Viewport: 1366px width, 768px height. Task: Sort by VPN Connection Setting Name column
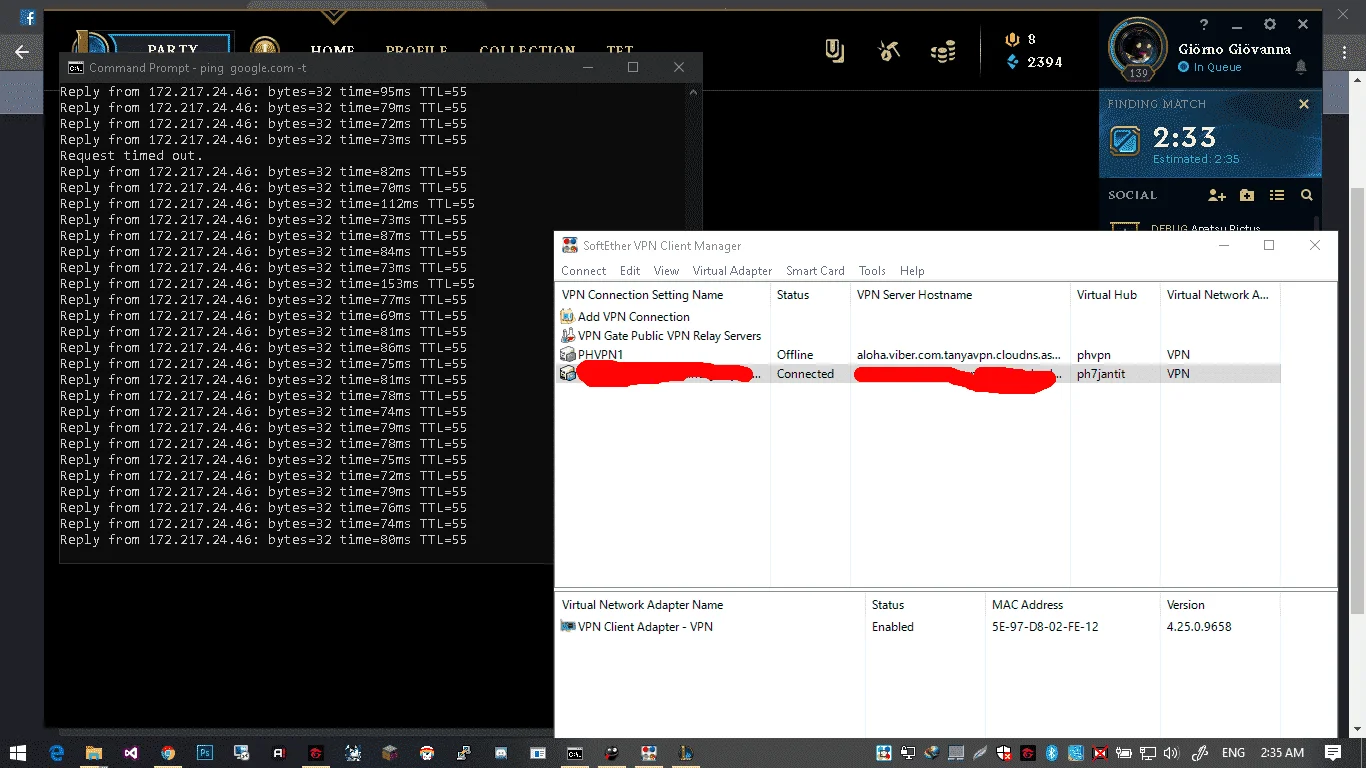pyautogui.click(x=663, y=295)
